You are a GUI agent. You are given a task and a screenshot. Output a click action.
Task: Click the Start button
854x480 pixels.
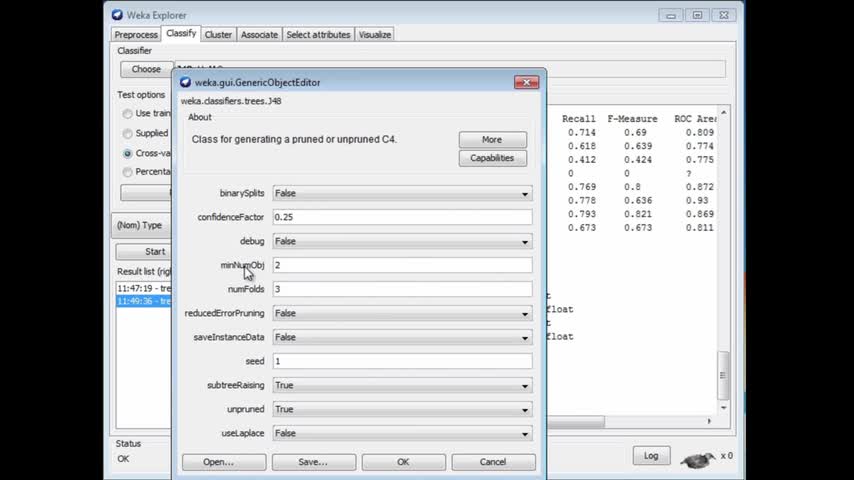144,252
